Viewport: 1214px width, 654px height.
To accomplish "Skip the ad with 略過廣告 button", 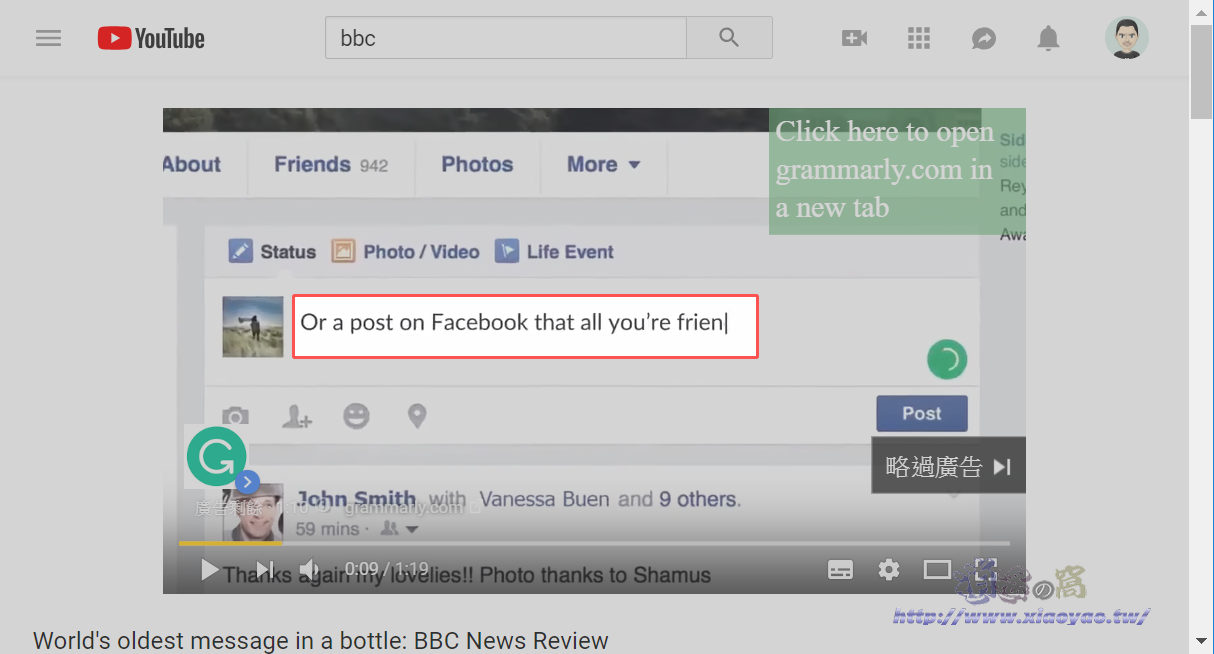I will coord(949,466).
